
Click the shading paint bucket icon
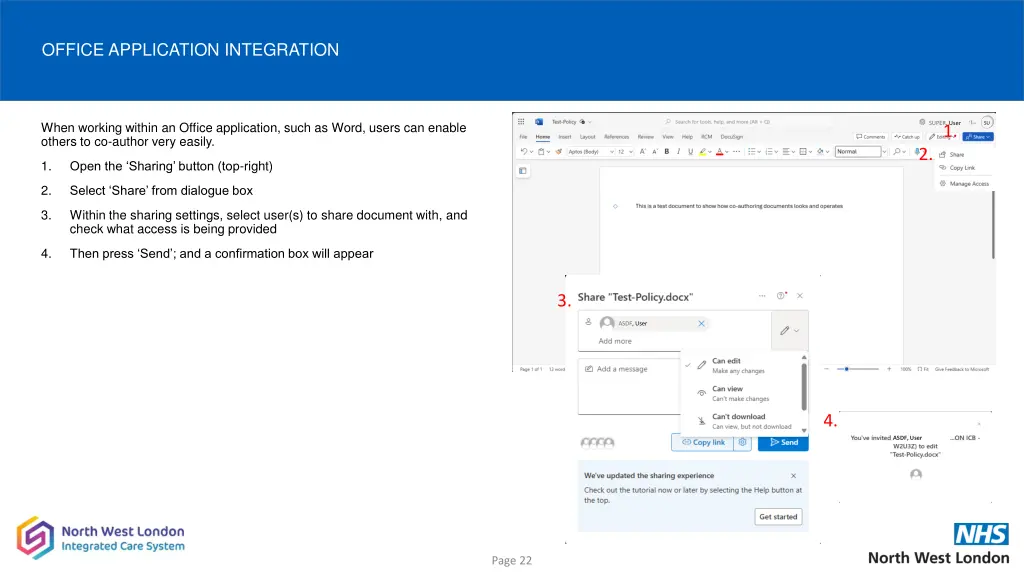(x=820, y=152)
